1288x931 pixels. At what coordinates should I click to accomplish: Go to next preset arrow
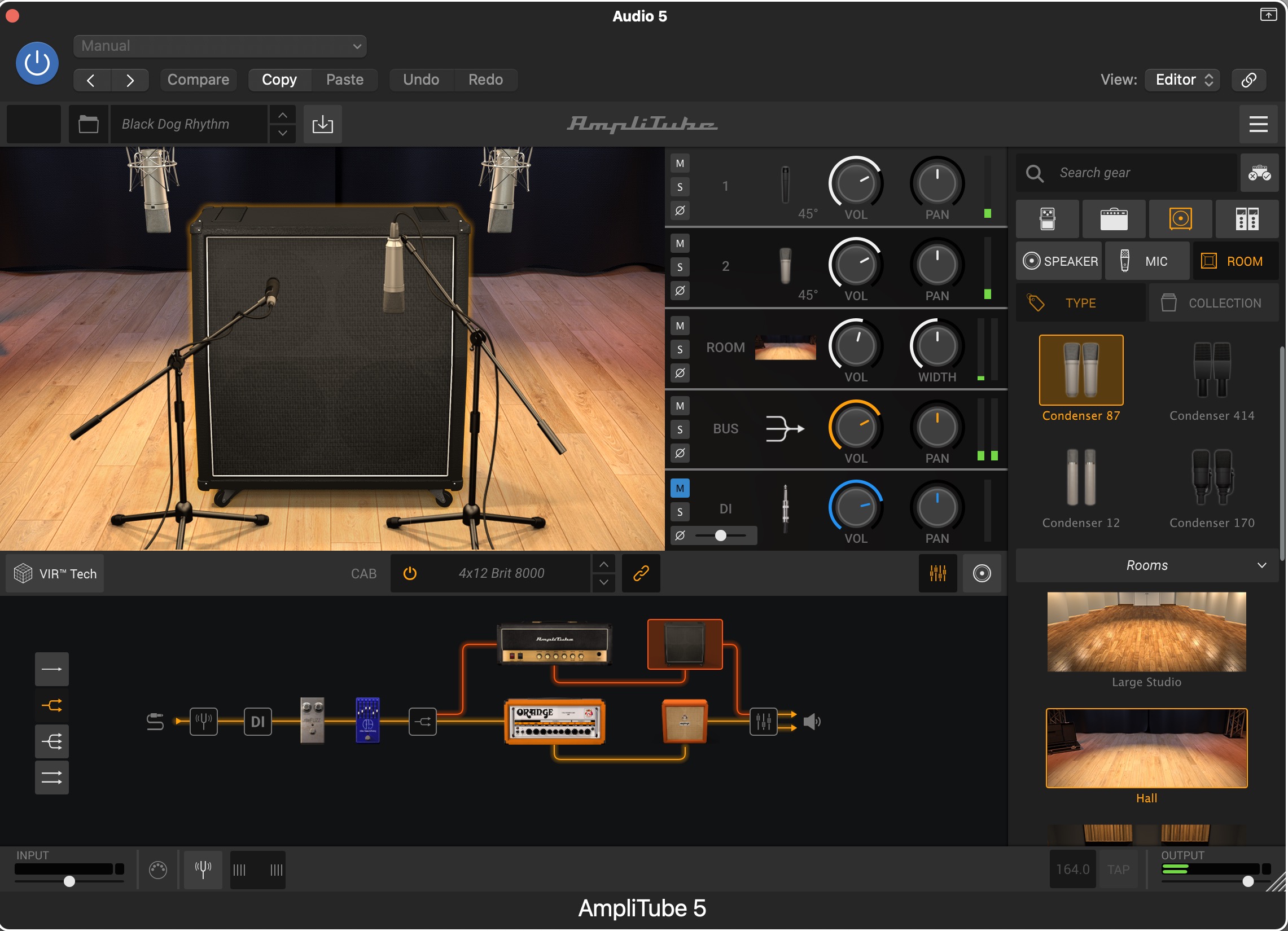tap(130, 80)
